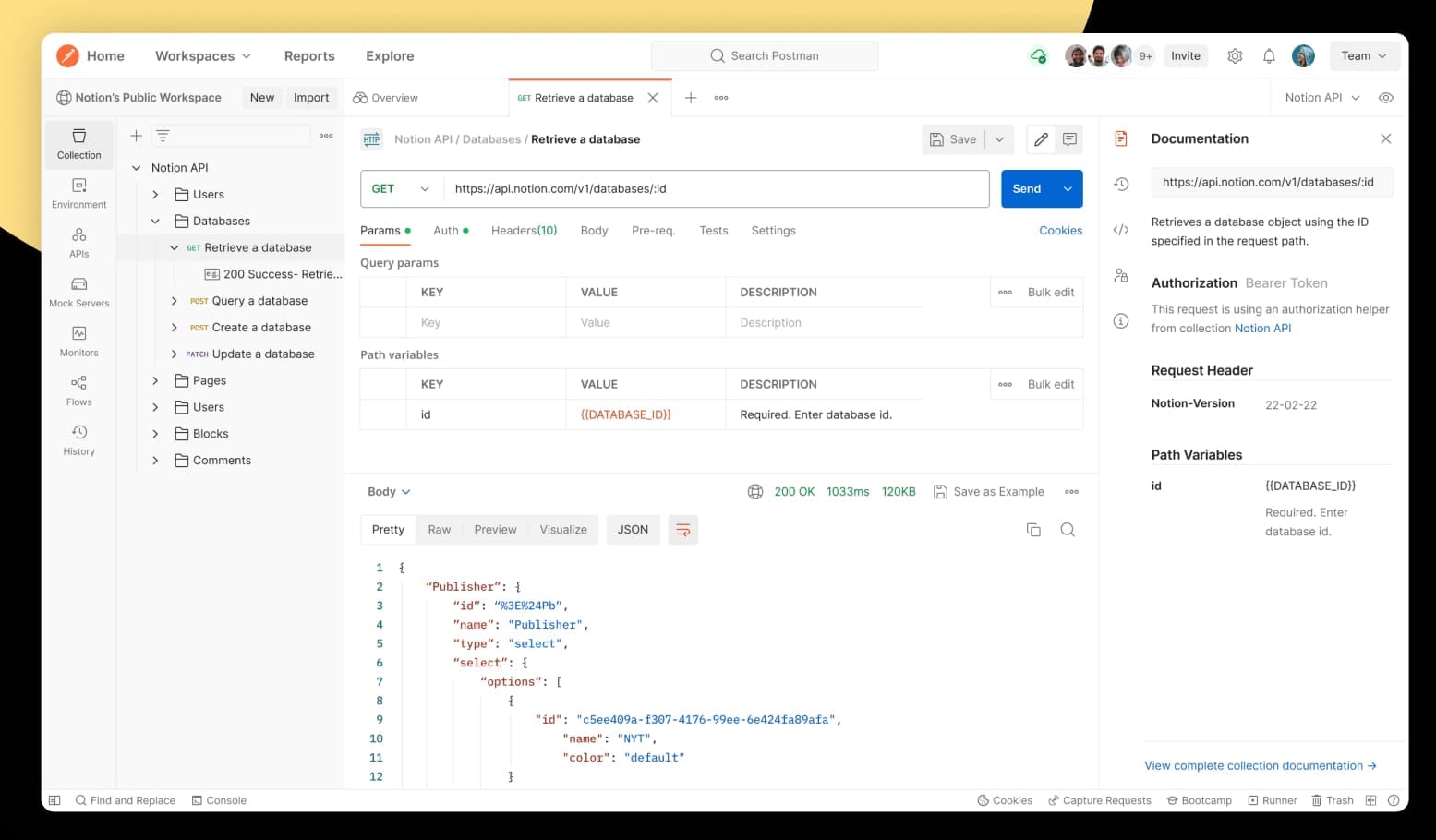Image resolution: width=1436 pixels, height=840 pixels.
Task: Open a new request tab
Action: coord(690,98)
